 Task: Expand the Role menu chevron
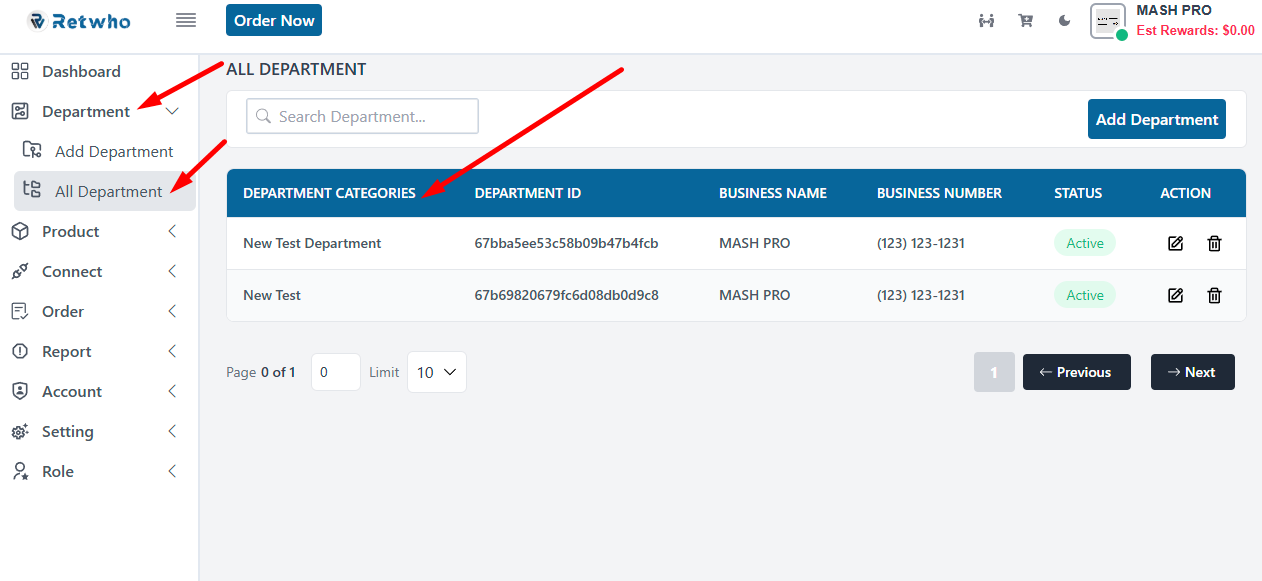tap(172, 471)
